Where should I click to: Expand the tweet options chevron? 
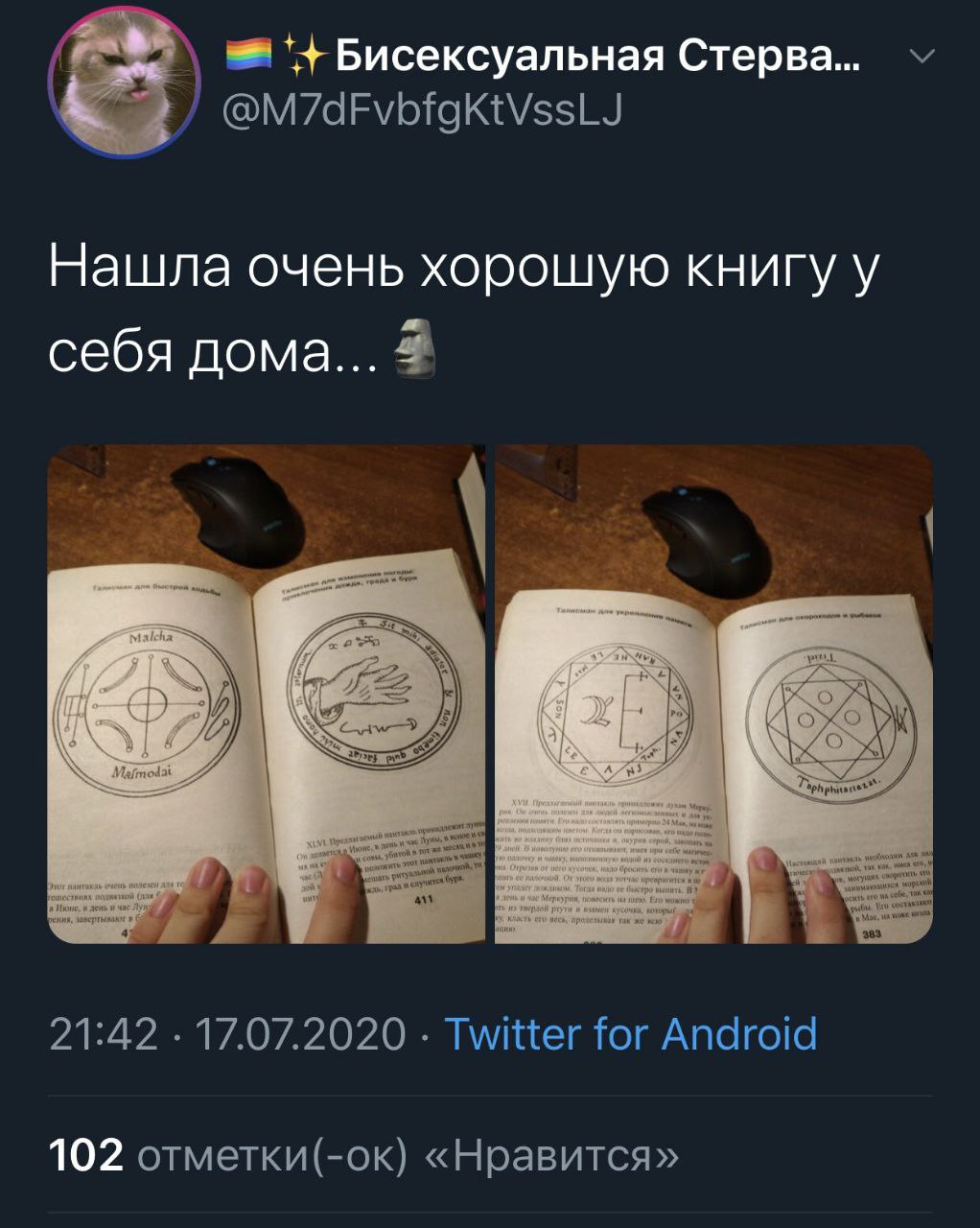921,58
